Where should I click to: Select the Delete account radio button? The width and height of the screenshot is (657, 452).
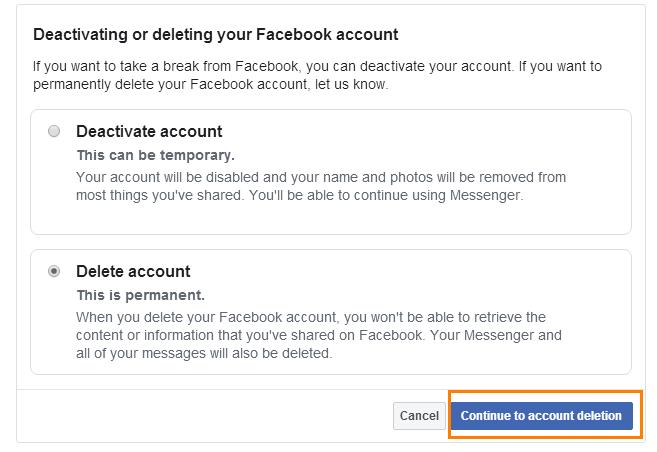click(54, 271)
